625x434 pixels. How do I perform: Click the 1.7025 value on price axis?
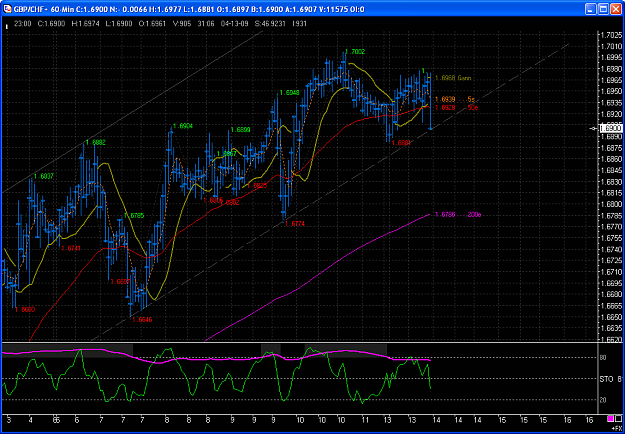[x=611, y=35]
